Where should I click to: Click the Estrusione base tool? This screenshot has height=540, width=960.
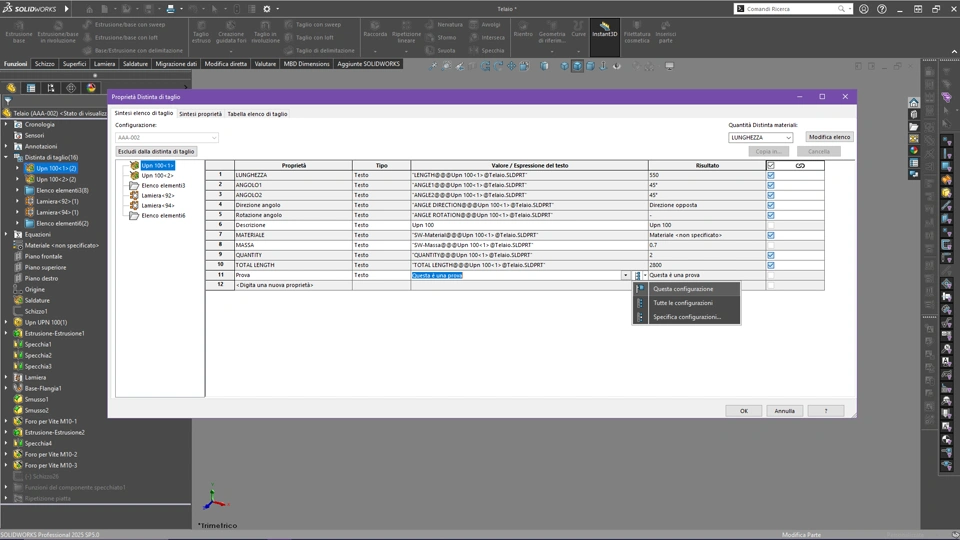(19, 32)
